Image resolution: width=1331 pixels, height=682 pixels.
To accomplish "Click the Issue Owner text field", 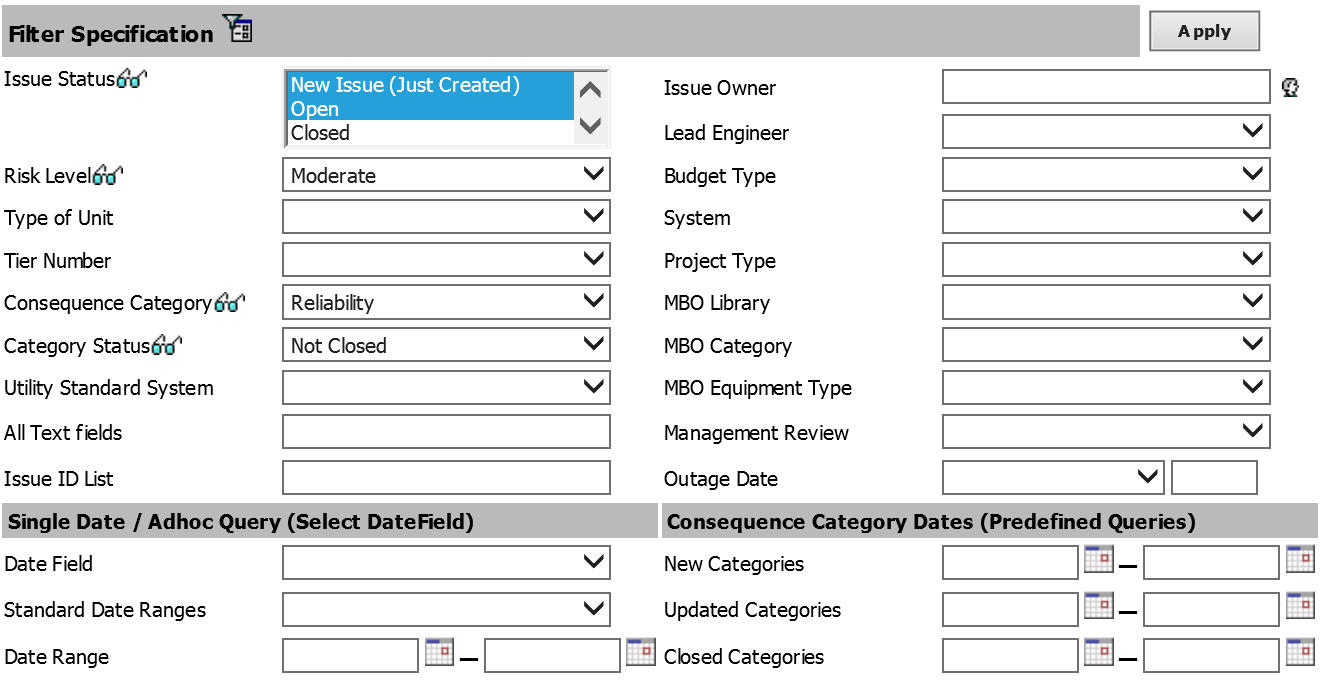I will [1106, 87].
